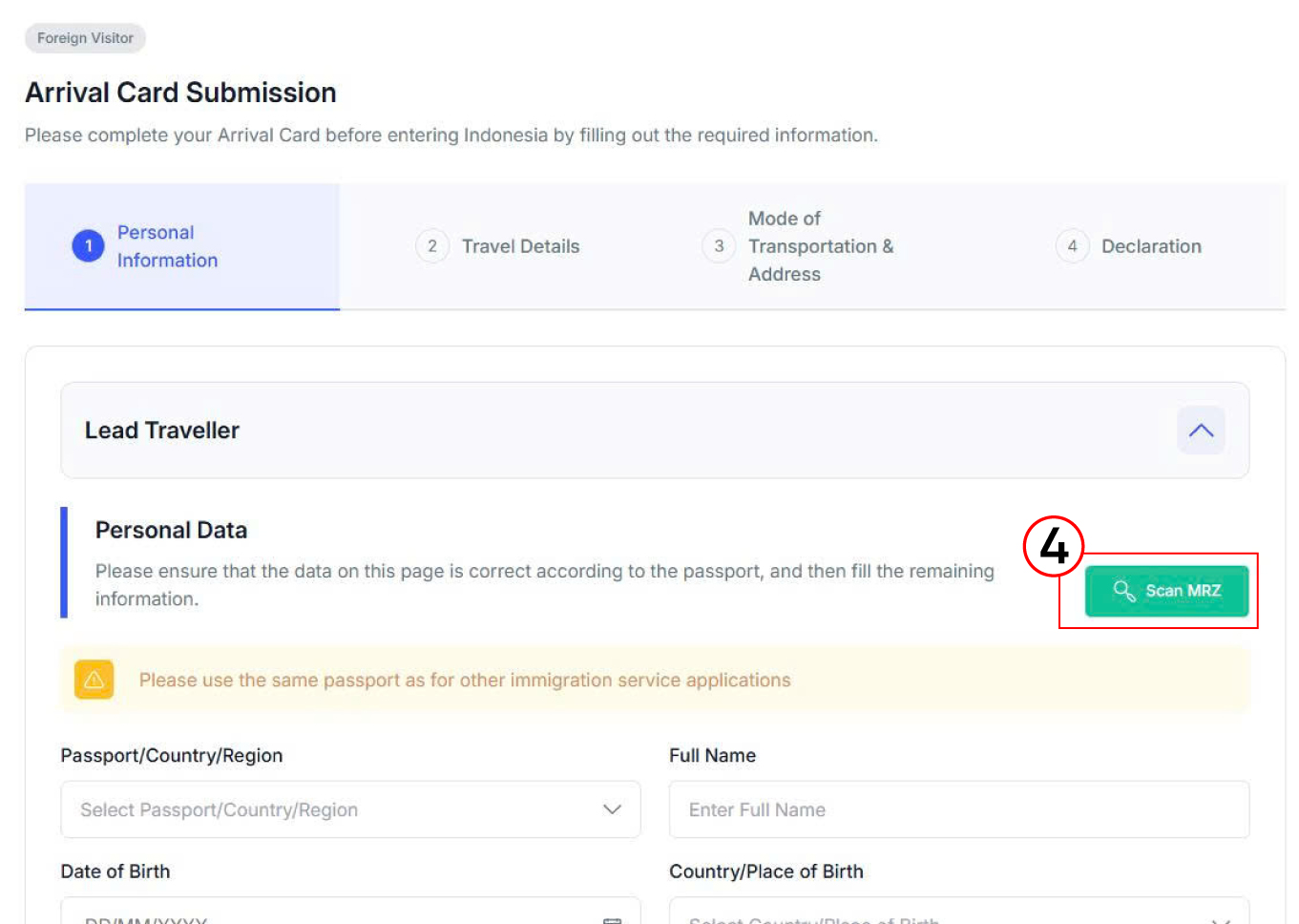1299x924 pixels.
Task: Click the Passport/Country/Region dropdown arrow
Action: click(612, 809)
